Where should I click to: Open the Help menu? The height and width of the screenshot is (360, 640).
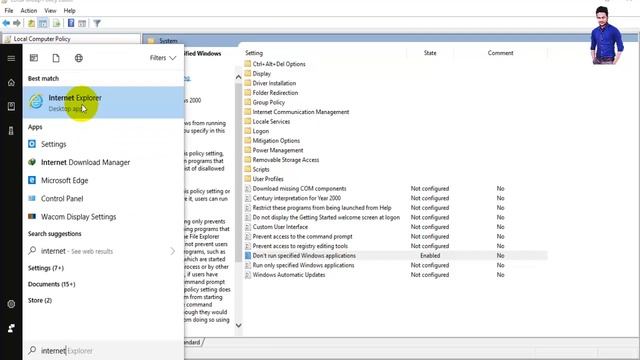pyautogui.click(x=69, y=11)
